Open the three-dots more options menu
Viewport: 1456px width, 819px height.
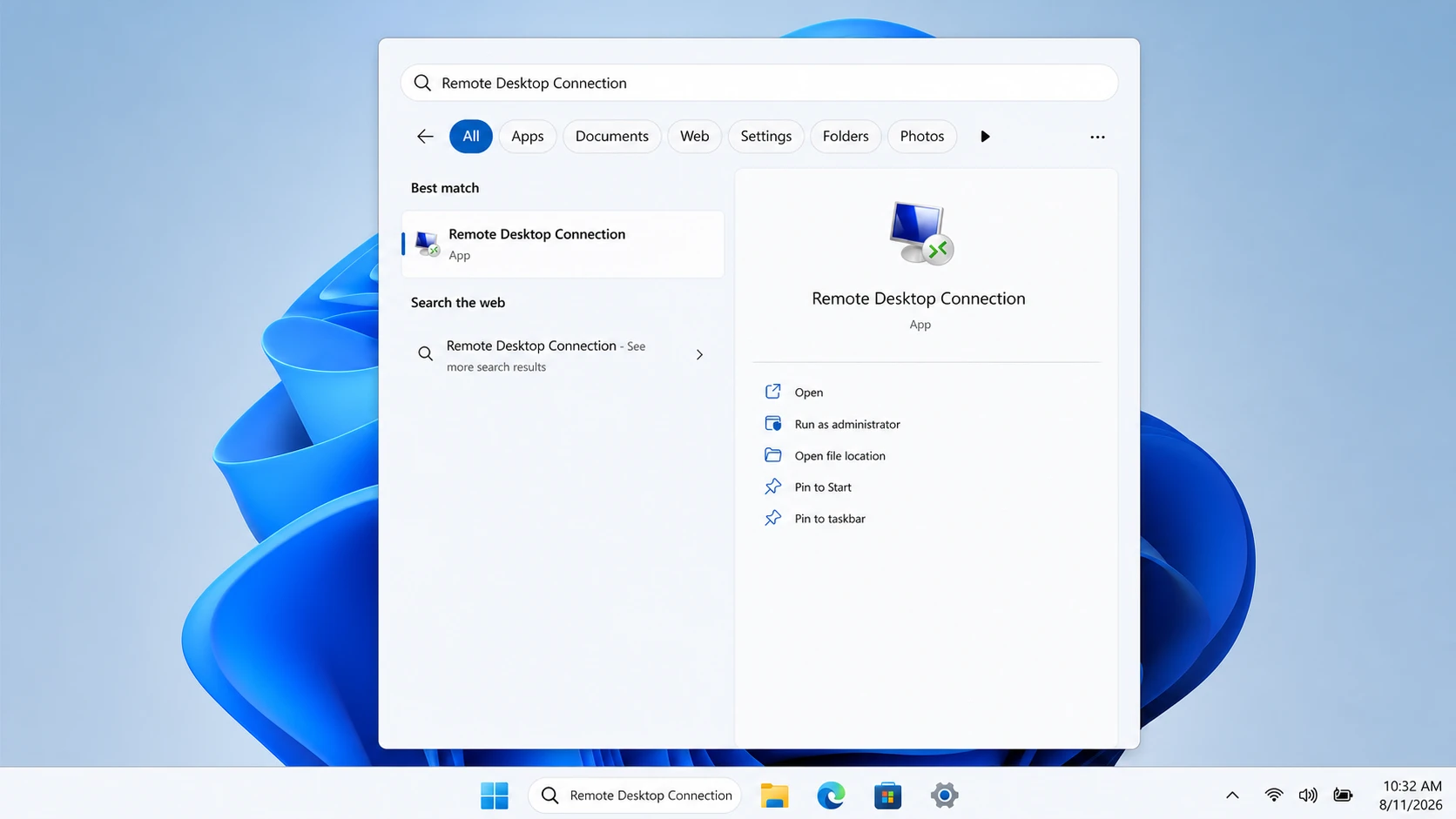pyautogui.click(x=1097, y=137)
